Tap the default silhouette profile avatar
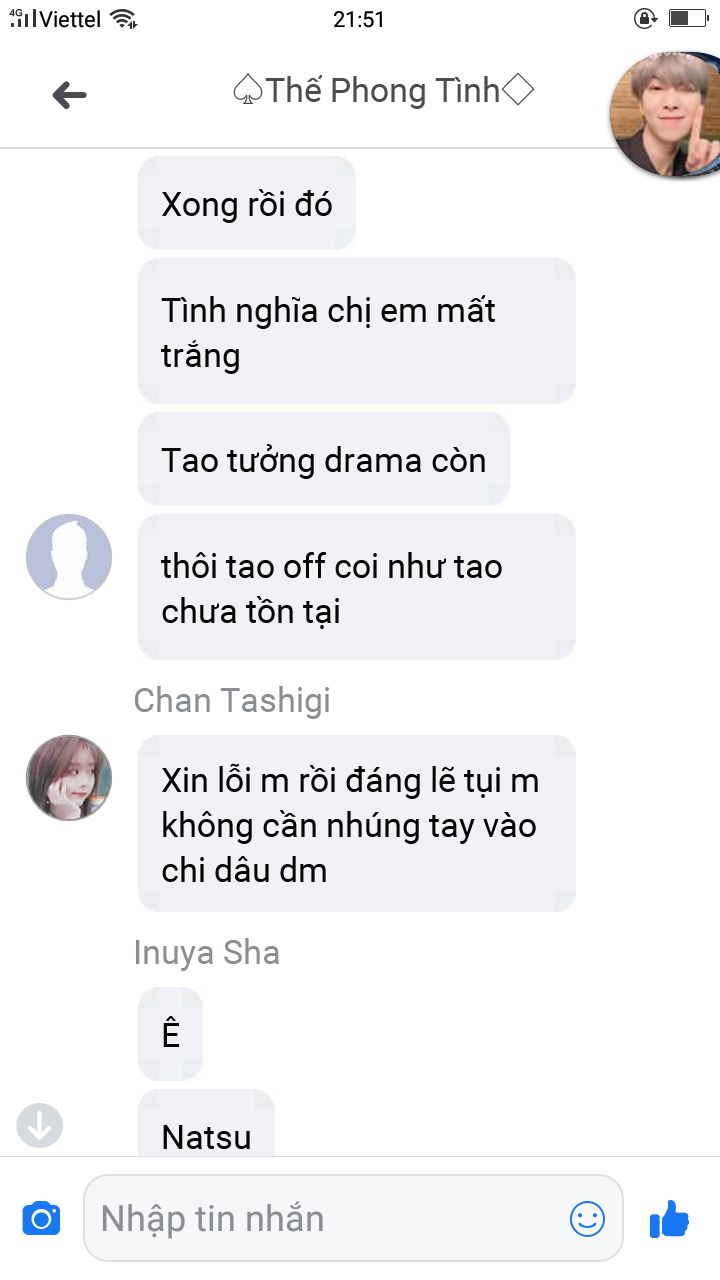 pos(69,557)
